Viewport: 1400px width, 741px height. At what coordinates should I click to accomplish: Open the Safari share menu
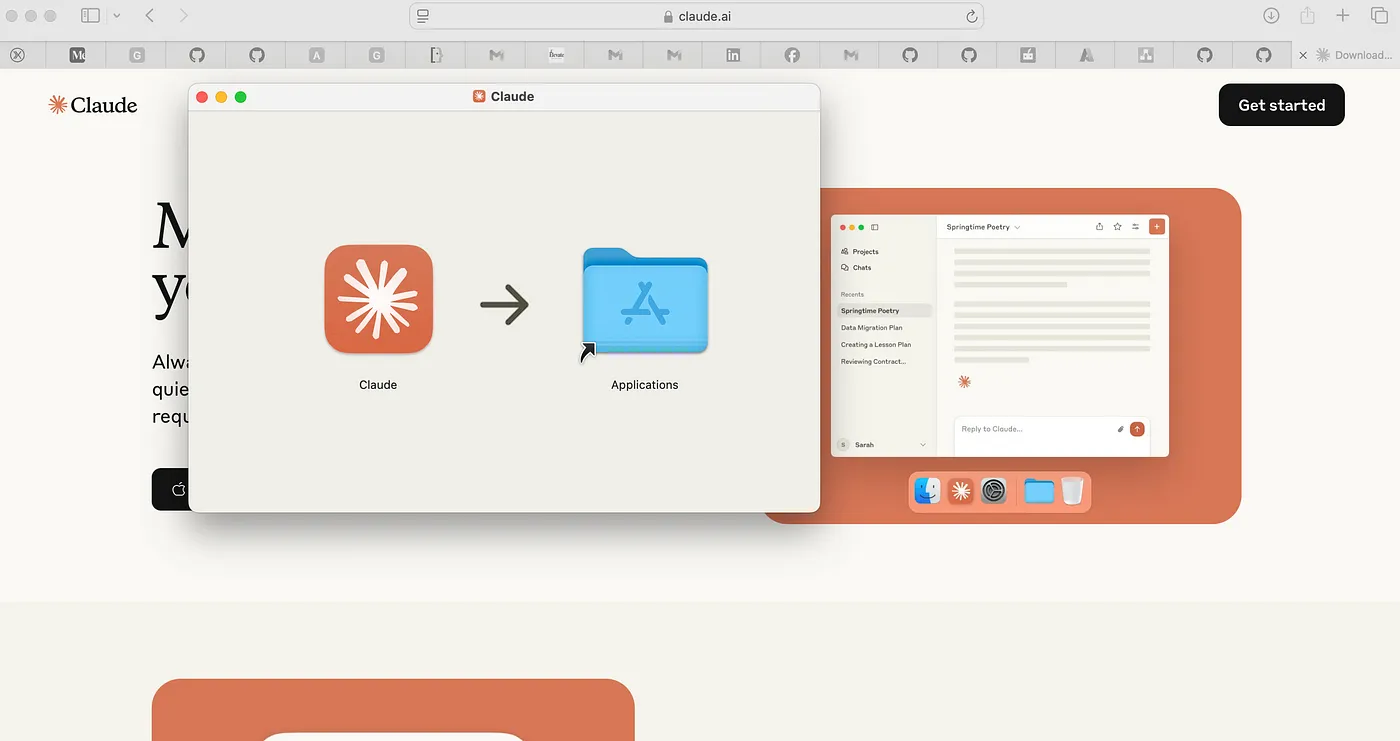(x=1307, y=16)
